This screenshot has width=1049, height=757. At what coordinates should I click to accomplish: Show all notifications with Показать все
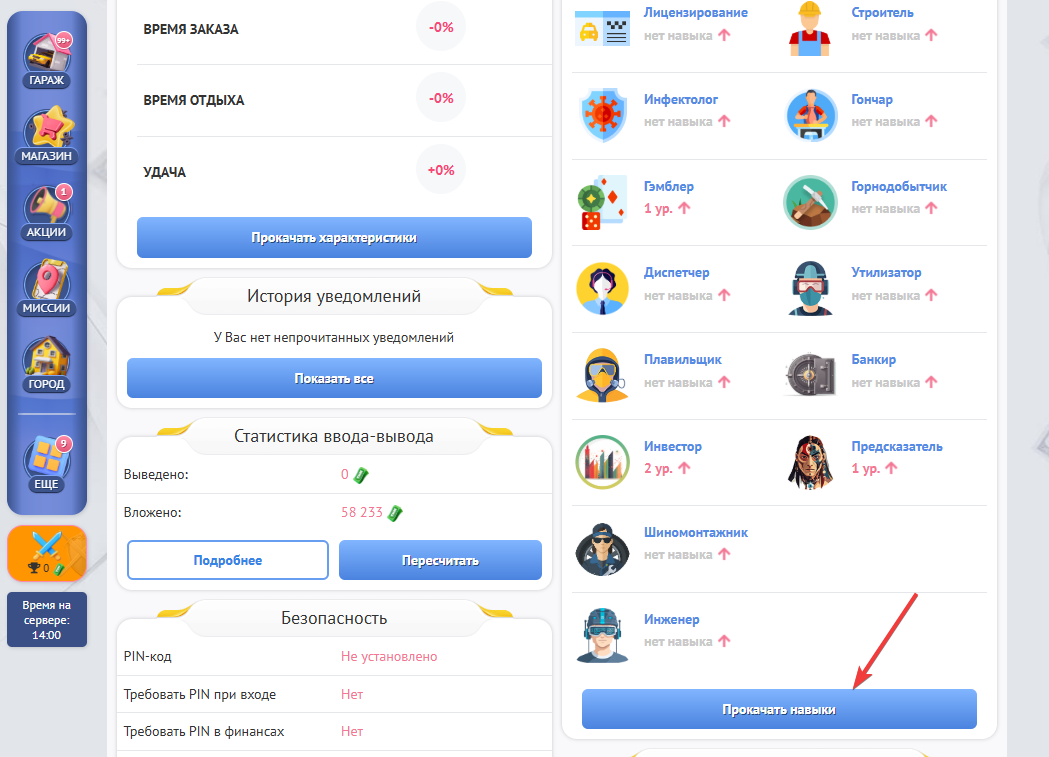335,378
